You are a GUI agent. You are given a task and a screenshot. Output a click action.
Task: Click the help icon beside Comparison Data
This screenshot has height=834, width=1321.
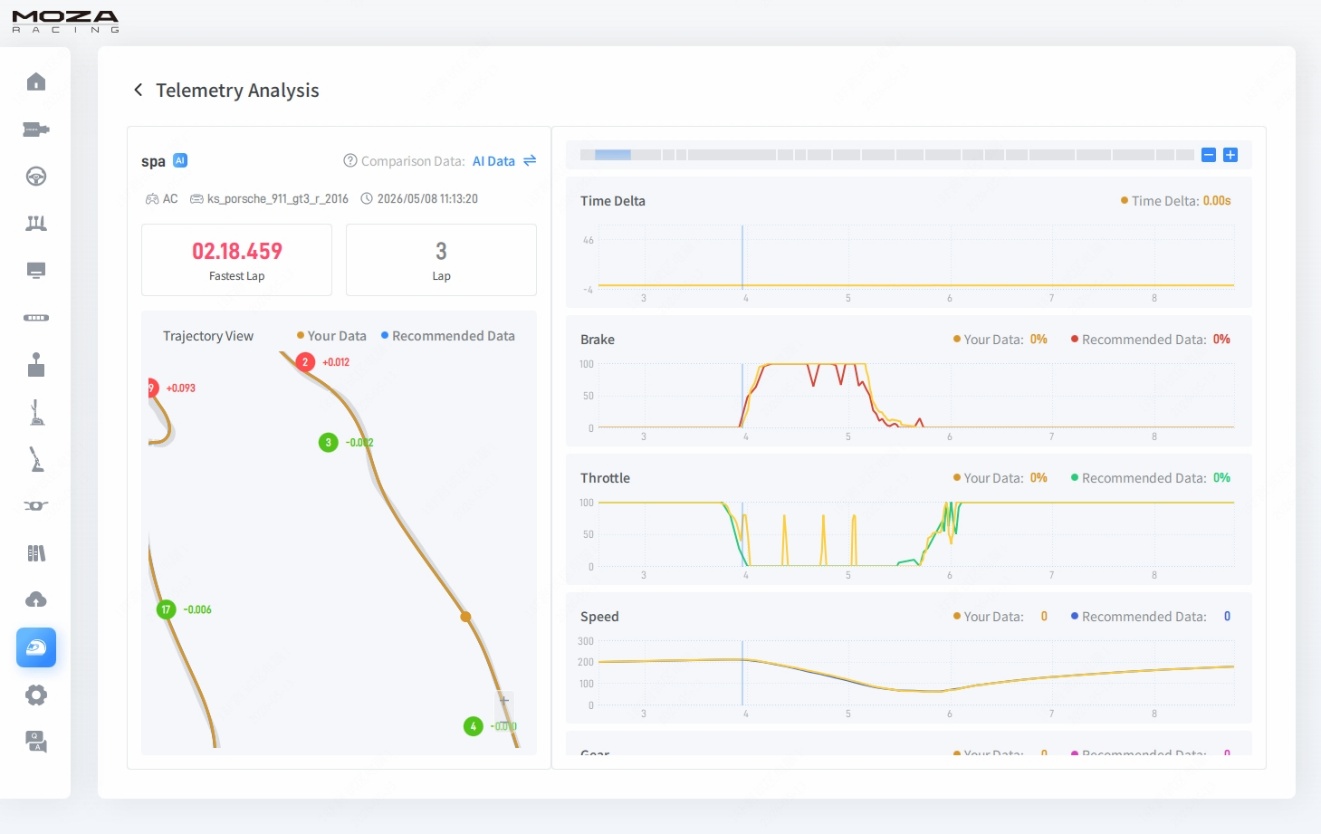(x=350, y=161)
